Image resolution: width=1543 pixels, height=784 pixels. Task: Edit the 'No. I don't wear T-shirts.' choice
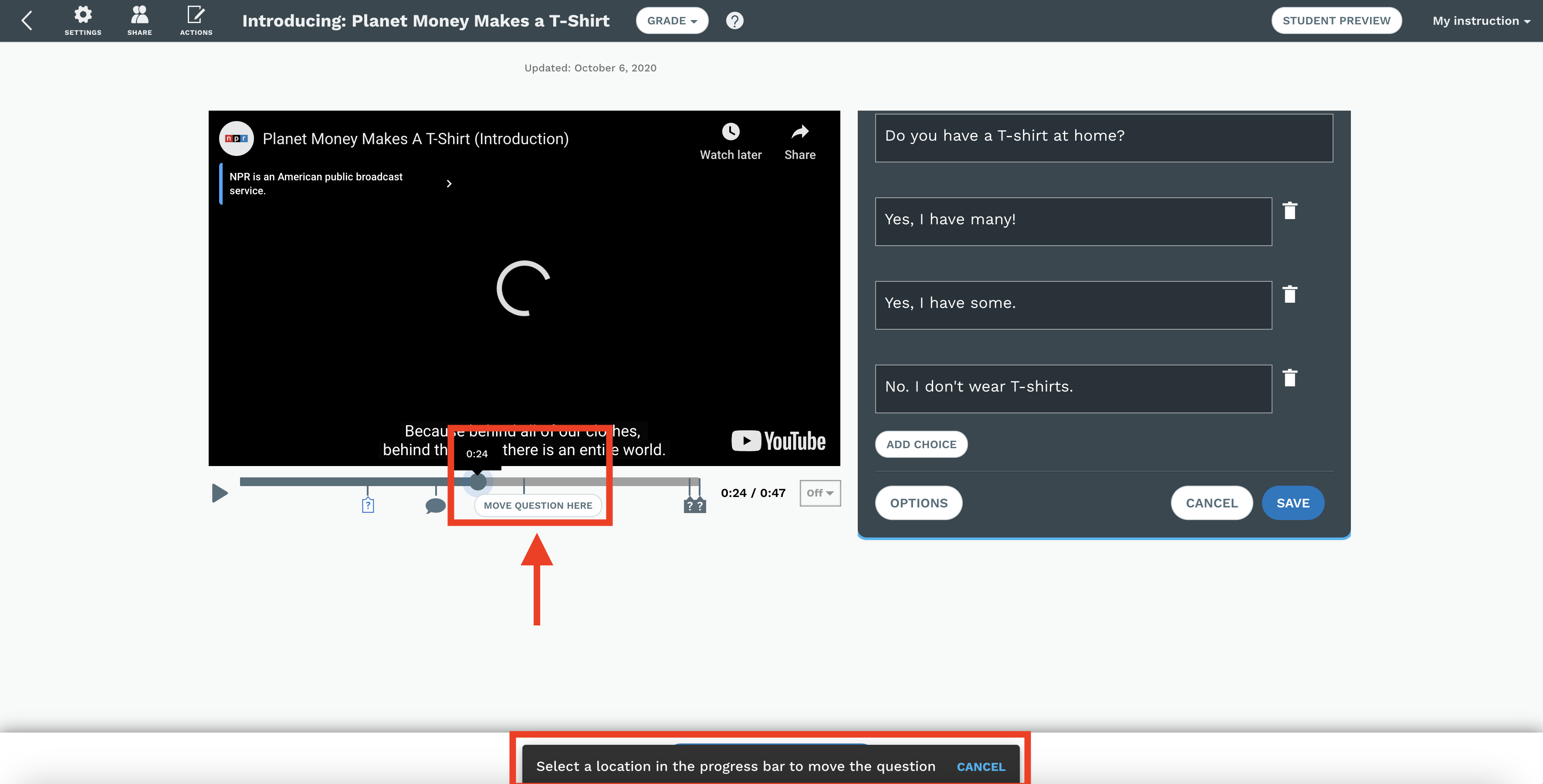click(x=1073, y=389)
